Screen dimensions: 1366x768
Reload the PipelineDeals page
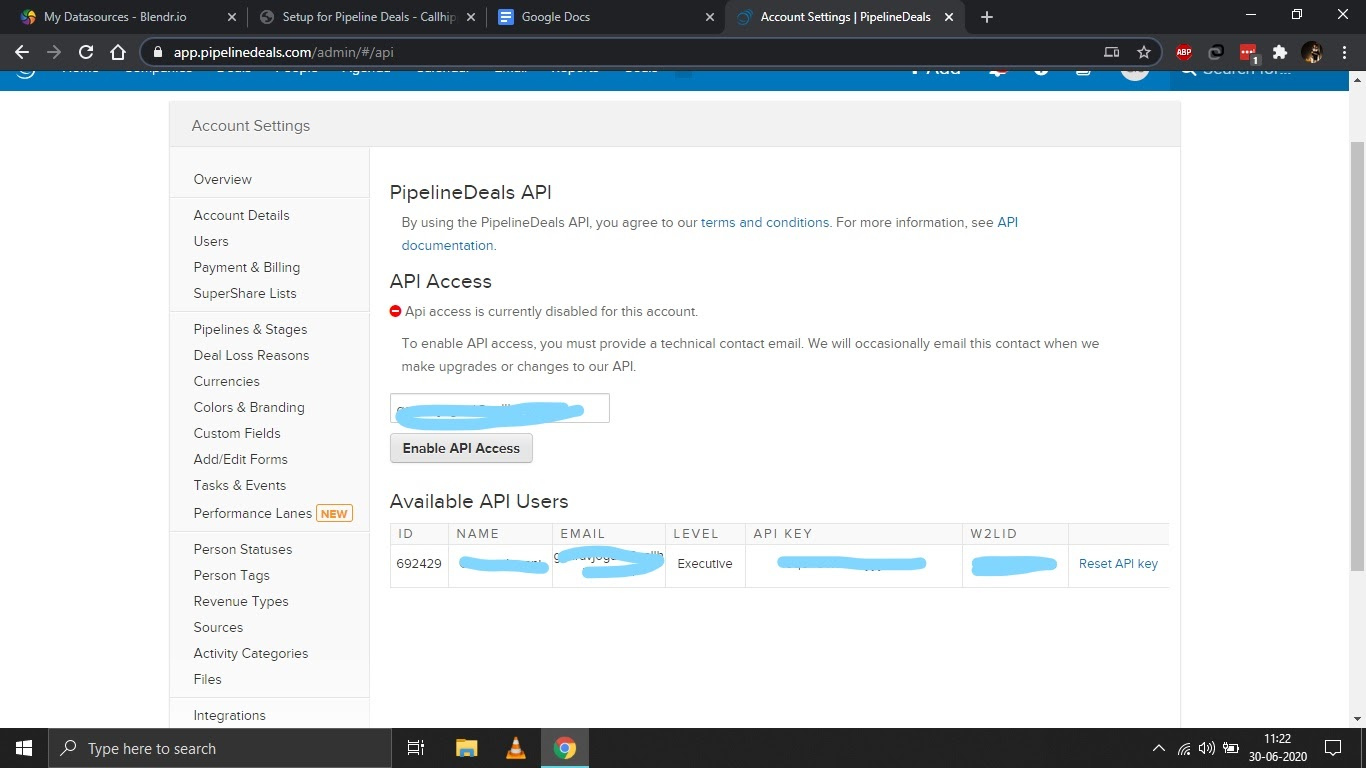[86, 52]
